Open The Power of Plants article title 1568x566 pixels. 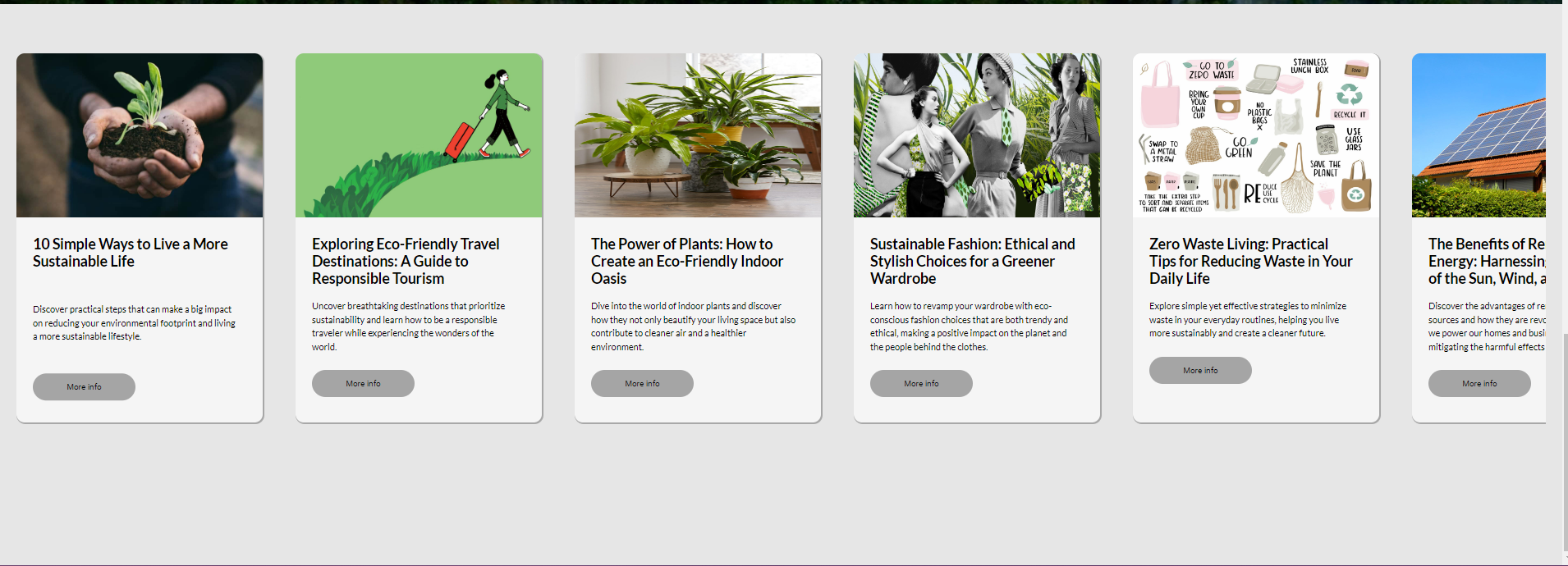(x=687, y=261)
